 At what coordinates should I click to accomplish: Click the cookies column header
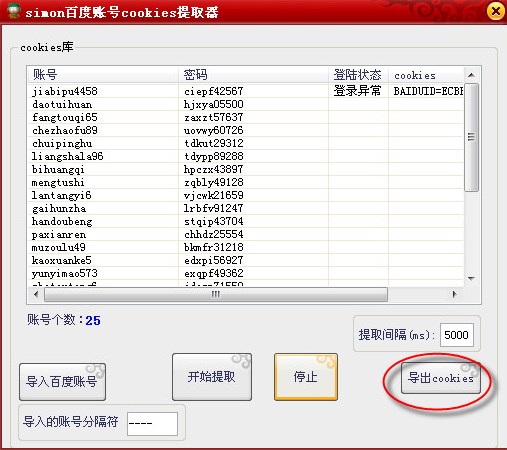(426, 75)
